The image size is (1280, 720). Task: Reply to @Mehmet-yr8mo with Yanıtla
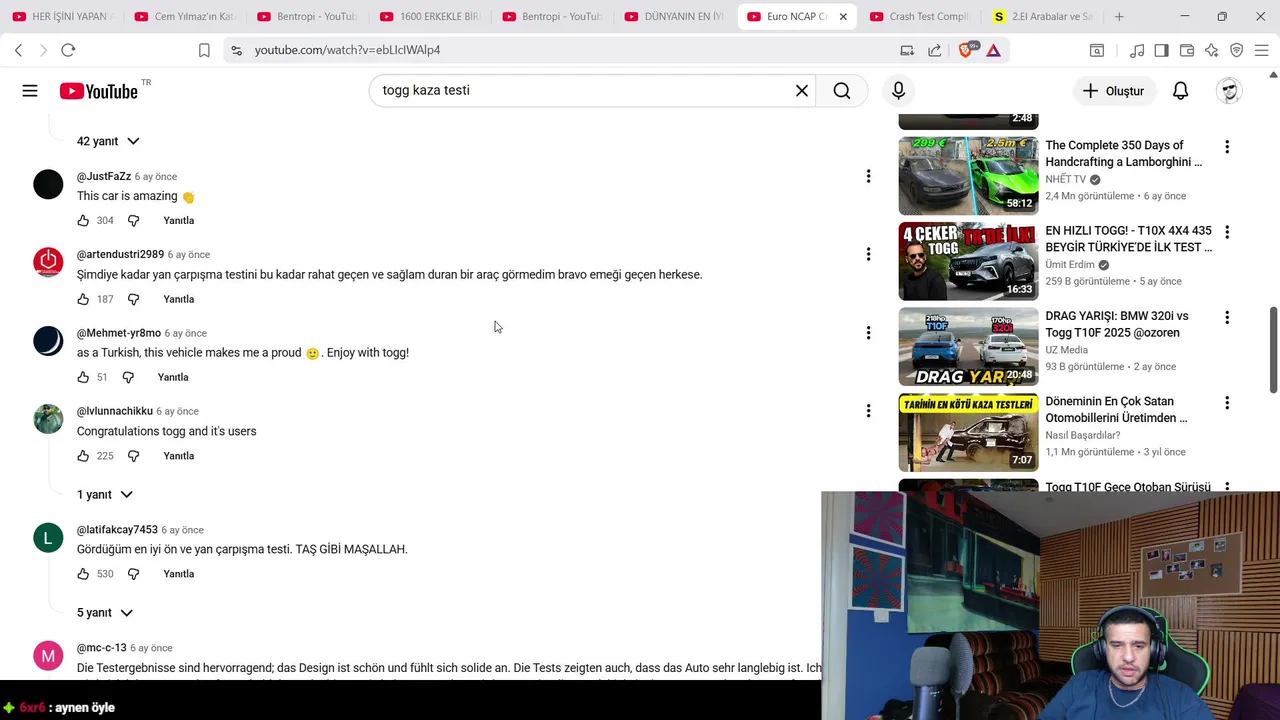(x=173, y=377)
